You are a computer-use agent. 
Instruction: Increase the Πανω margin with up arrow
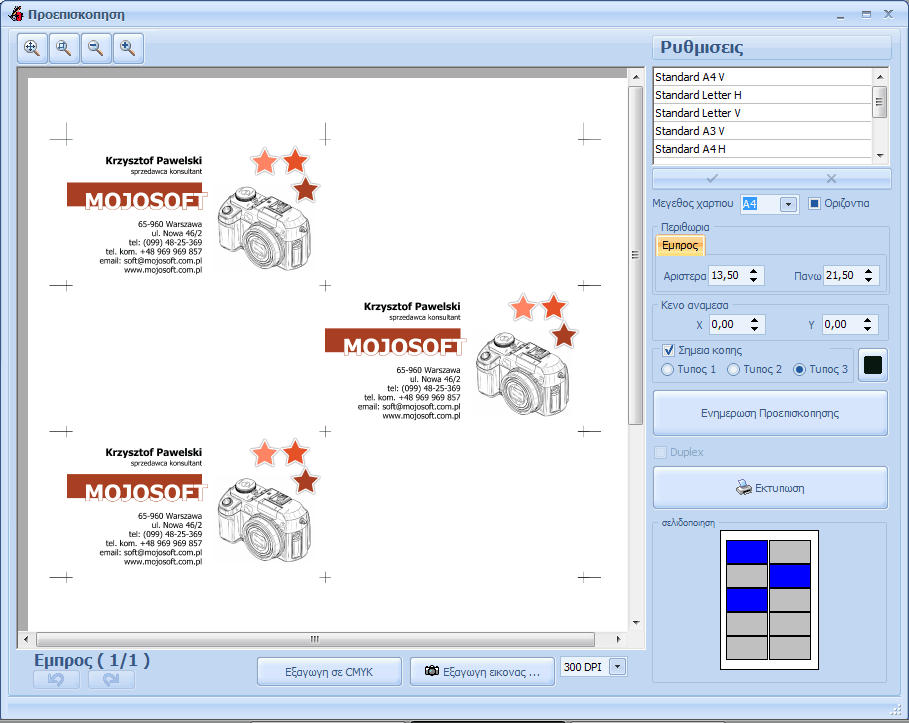[x=868, y=271]
